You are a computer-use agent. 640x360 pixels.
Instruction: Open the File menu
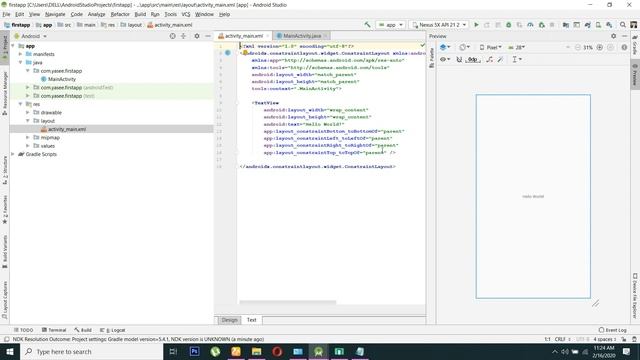[x=6, y=14]
